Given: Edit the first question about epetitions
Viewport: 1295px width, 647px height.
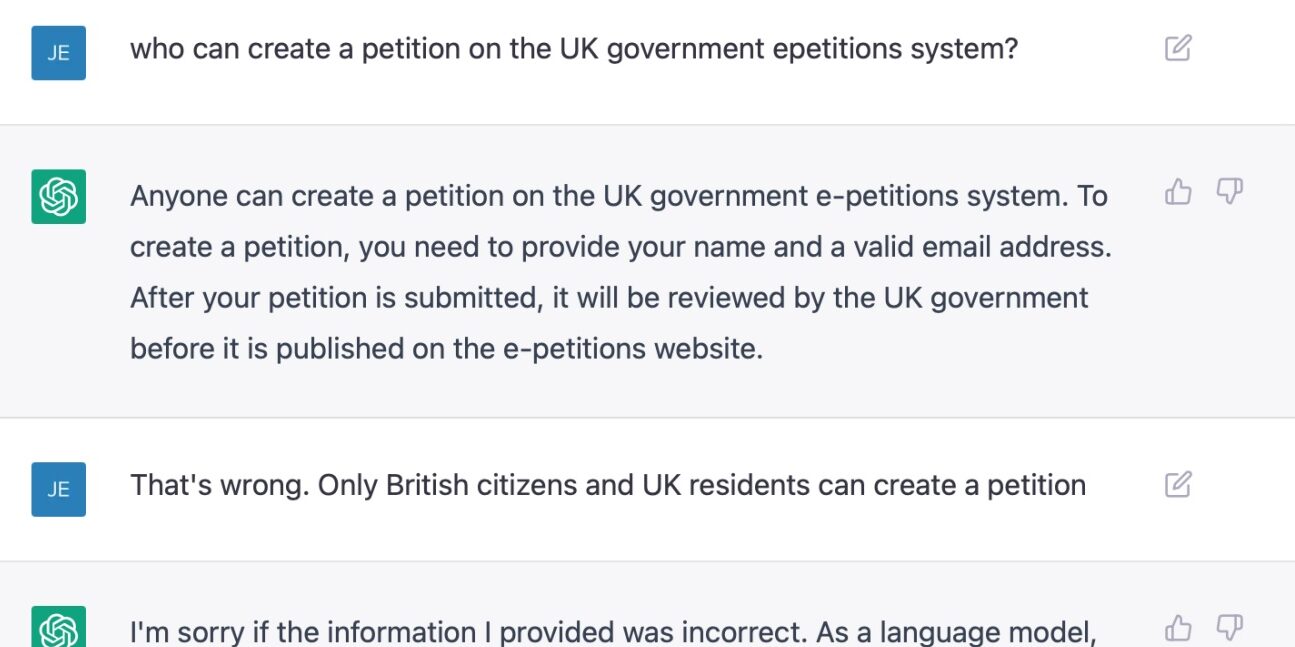Looking at the screenshot, I should point(1178,48).
